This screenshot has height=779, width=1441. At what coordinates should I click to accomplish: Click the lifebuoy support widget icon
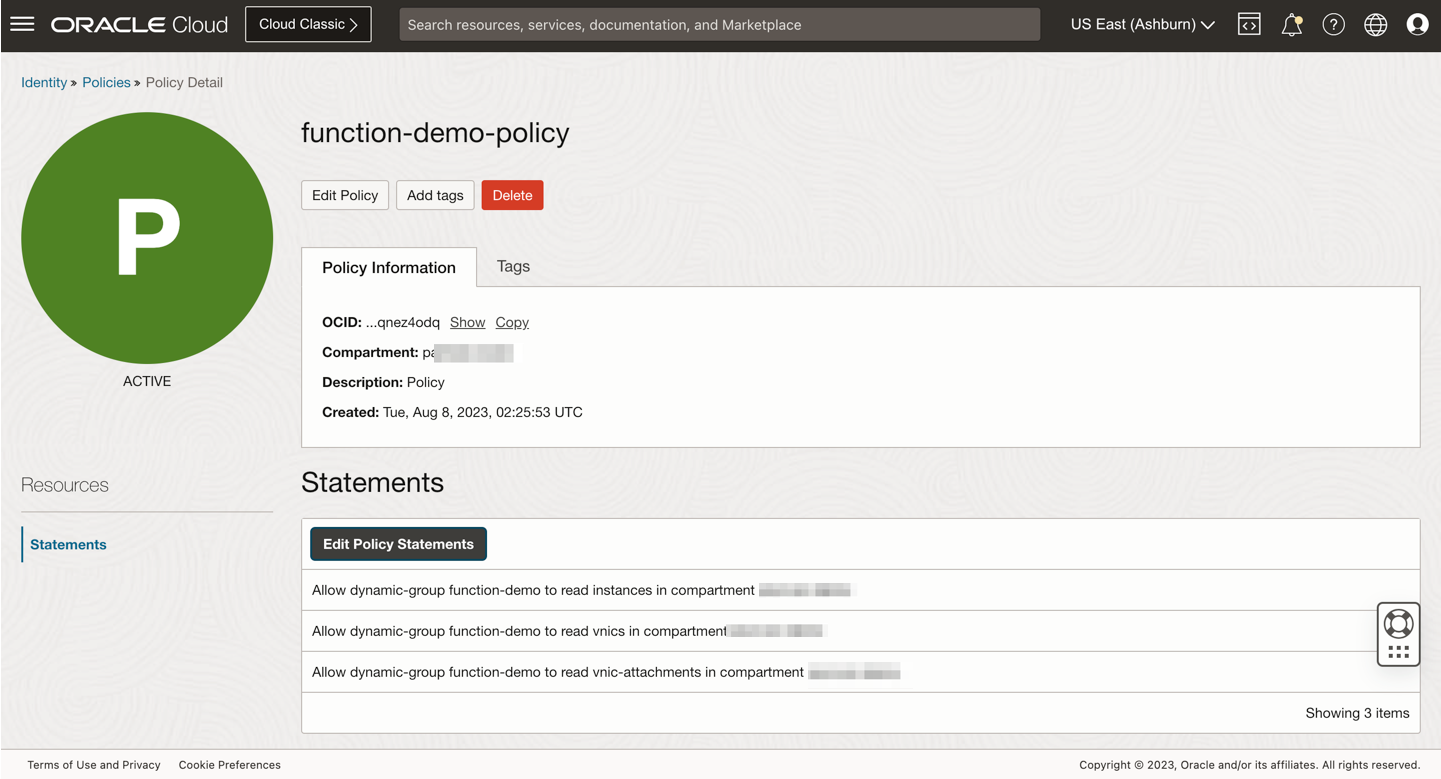[x=1398, y=624]
